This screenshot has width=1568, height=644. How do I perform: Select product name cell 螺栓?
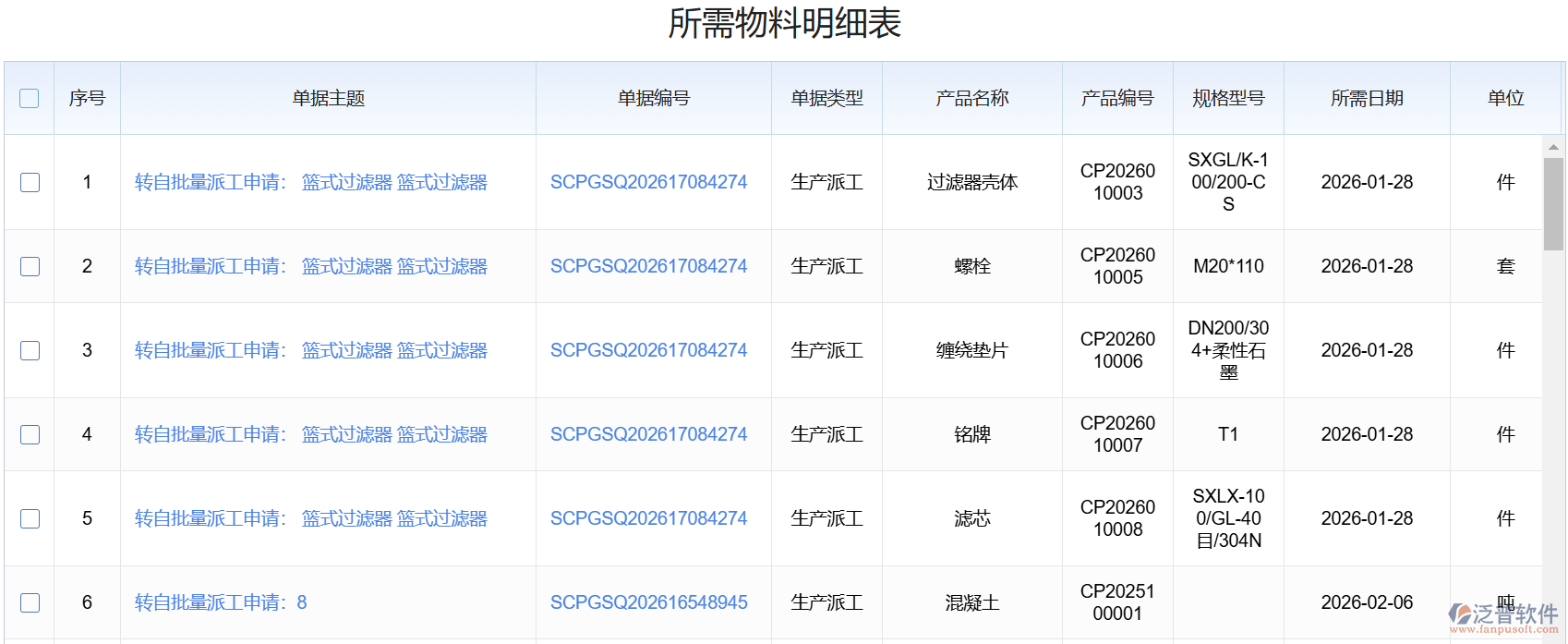tap(972, 266)
